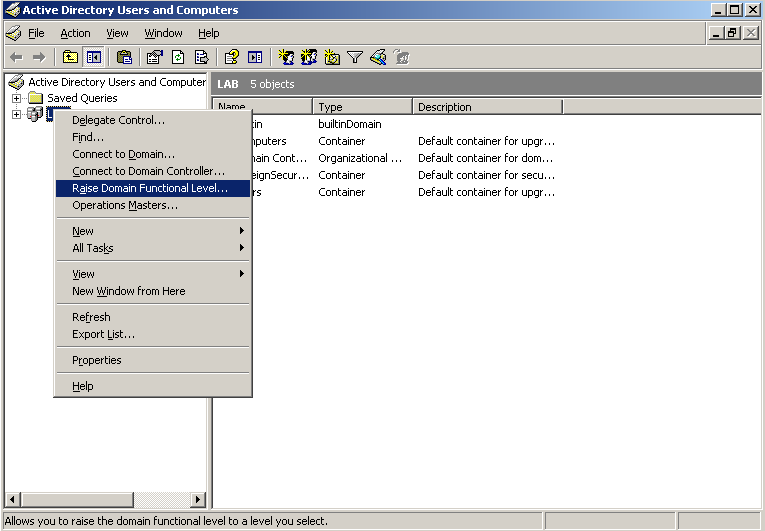
Task: Click the Help question mark toolbar icon
Action: pyautogui.click(x=231, y=58)
